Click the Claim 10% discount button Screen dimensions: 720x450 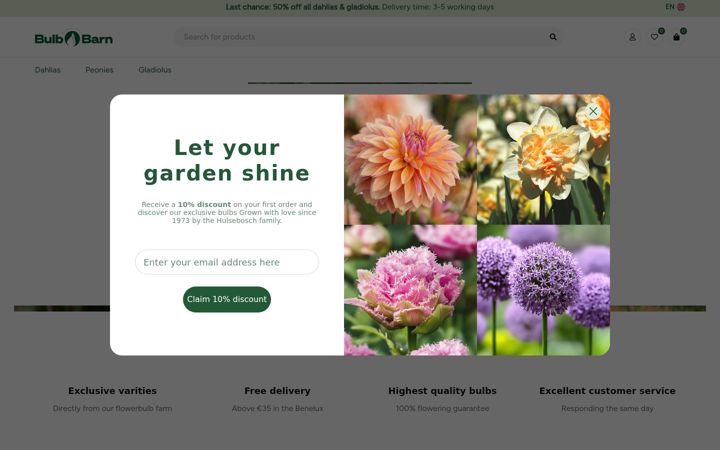227,299
